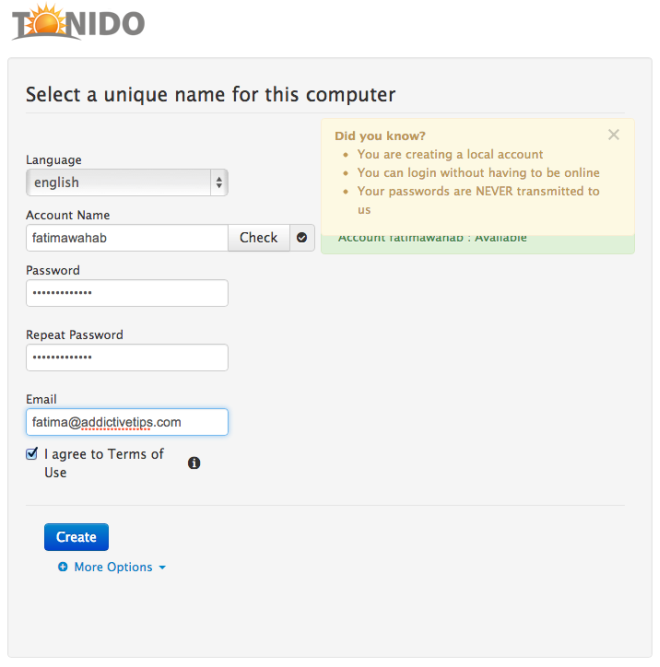The height and width of the screenshot is (667, 660).
Task: Expand More Options caret arrow
Action: pyautogui.click(x=162, y=567)
